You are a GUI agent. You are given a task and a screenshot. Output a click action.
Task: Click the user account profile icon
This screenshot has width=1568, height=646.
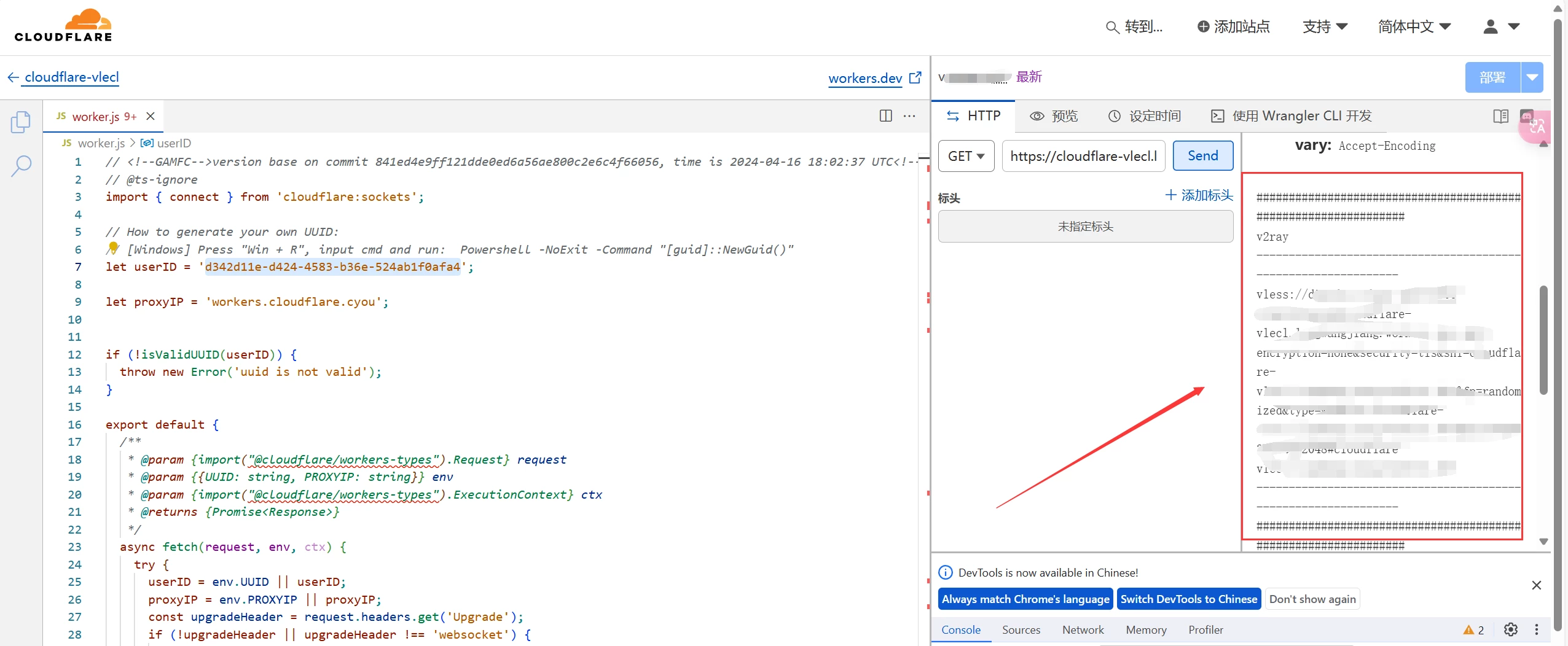[1491, 26]
